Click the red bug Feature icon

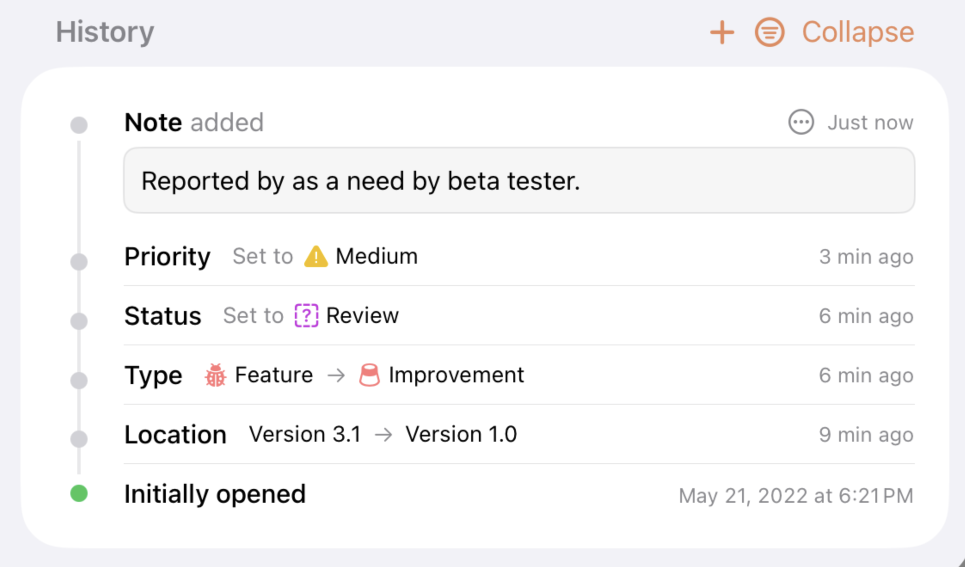point(215,375)
